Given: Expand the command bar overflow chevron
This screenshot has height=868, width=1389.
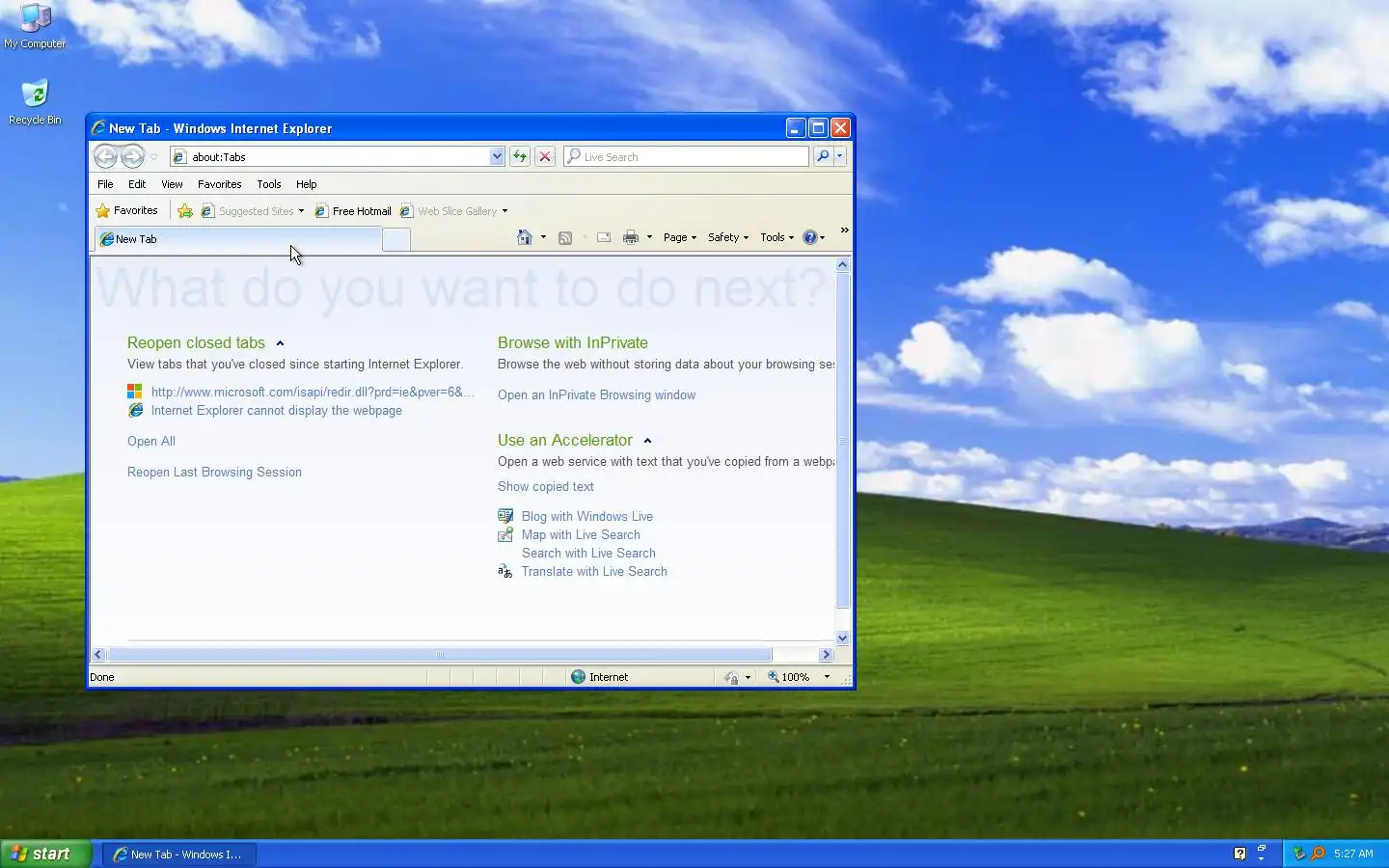Looking at the screenshot, I should coord(844,231).
